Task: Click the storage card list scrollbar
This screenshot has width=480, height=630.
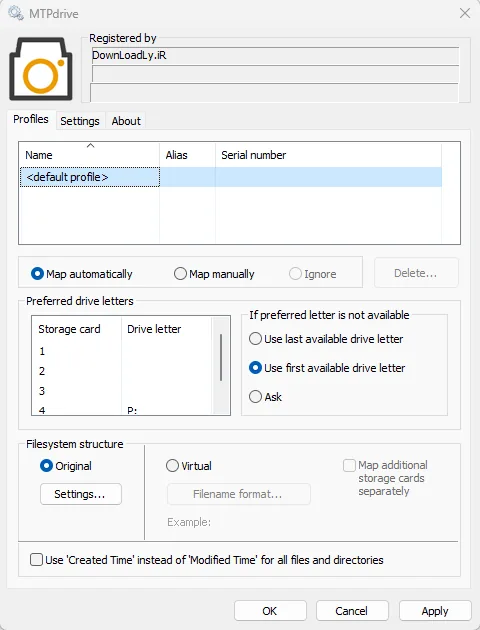Action: (x=221, y=357)
